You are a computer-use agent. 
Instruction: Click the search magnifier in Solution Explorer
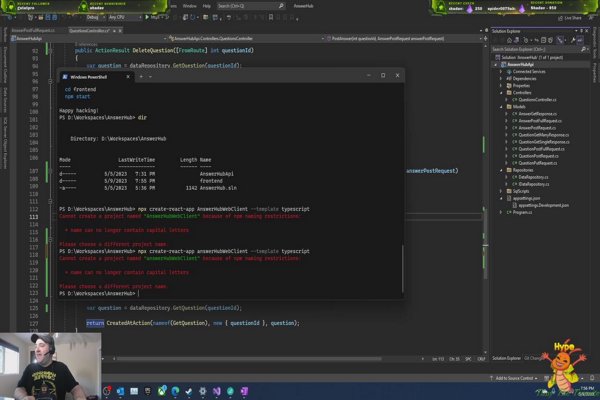click(583, 49)
